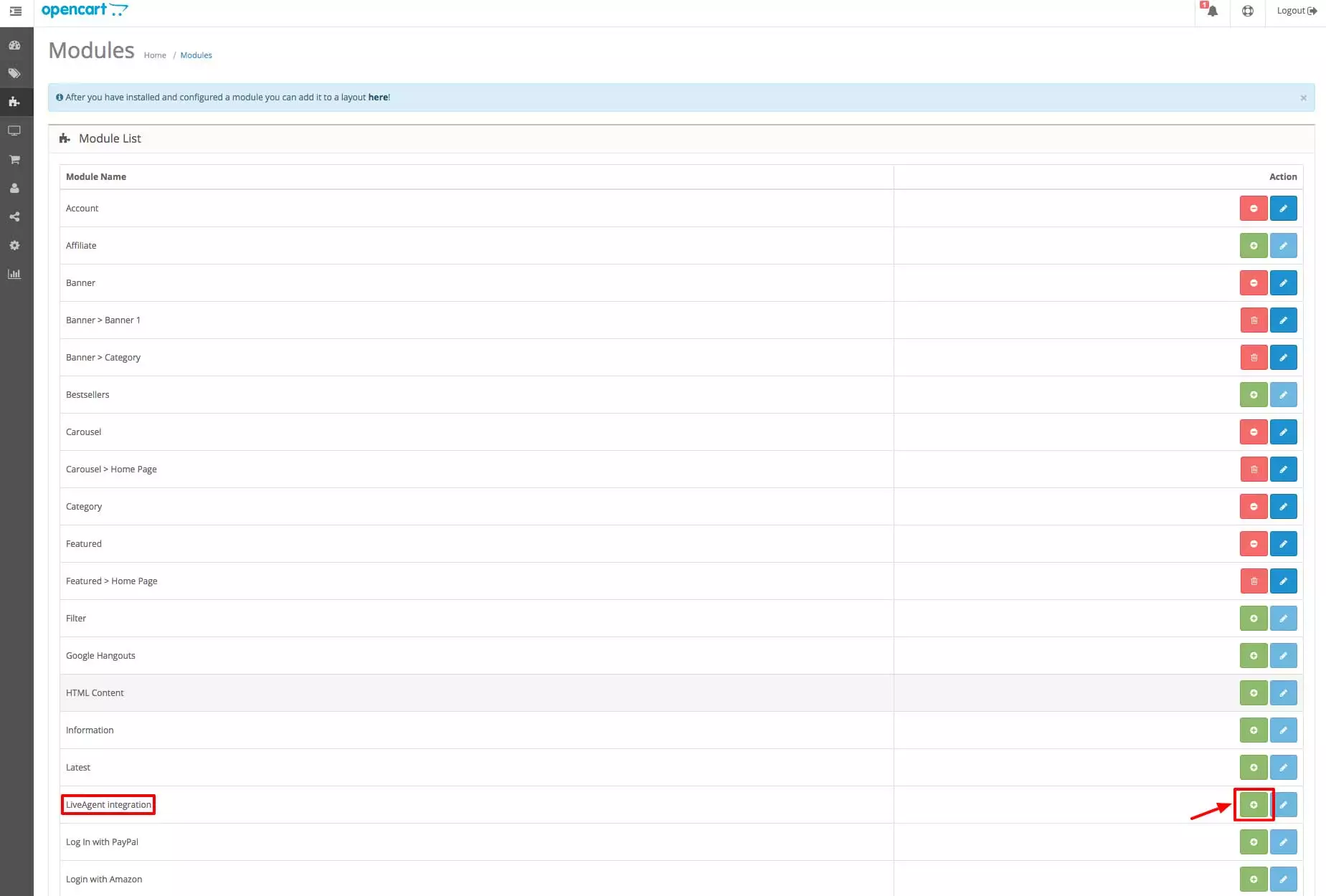Open the System settings gear in sidebar
This screenshot has height=896, width=1326.
click(14, 245)
